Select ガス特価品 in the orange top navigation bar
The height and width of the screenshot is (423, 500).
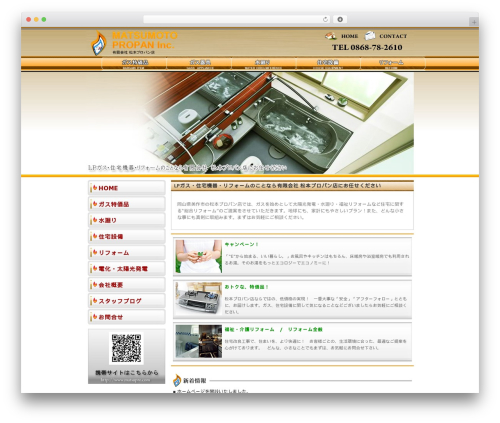tap(134, 63)
